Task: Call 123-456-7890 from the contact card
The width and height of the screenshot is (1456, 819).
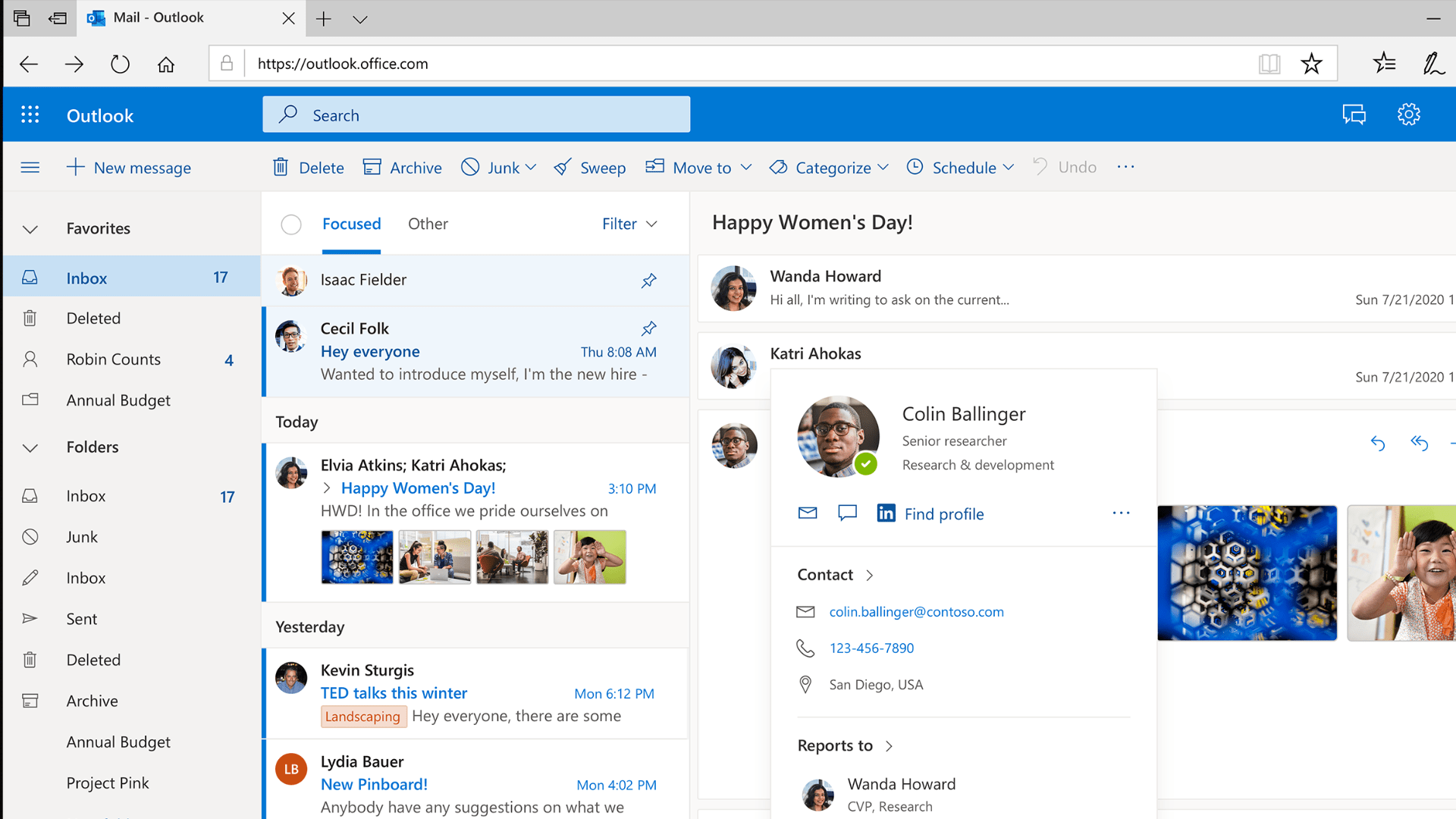Action: 871,648
